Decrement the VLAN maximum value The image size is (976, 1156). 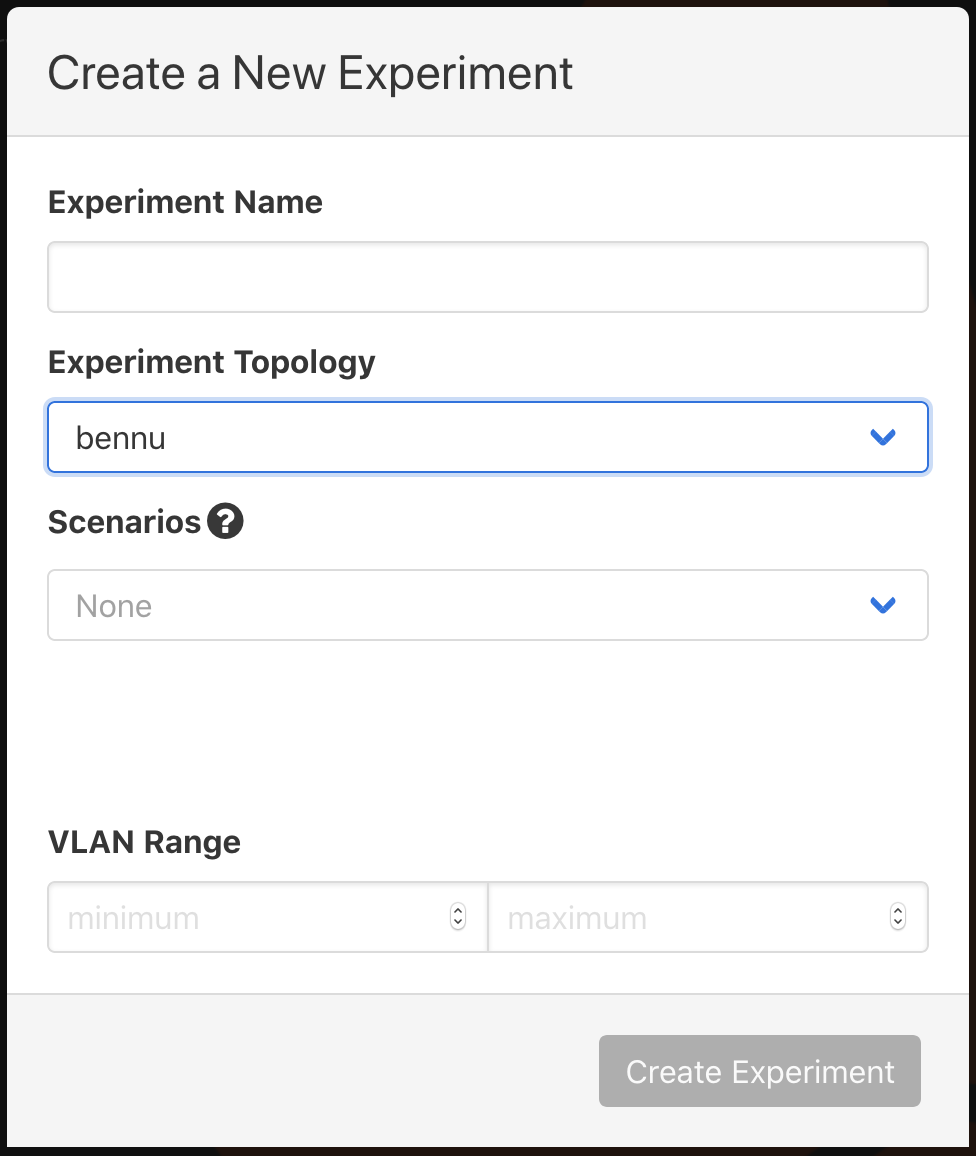[x=897, y=923]
